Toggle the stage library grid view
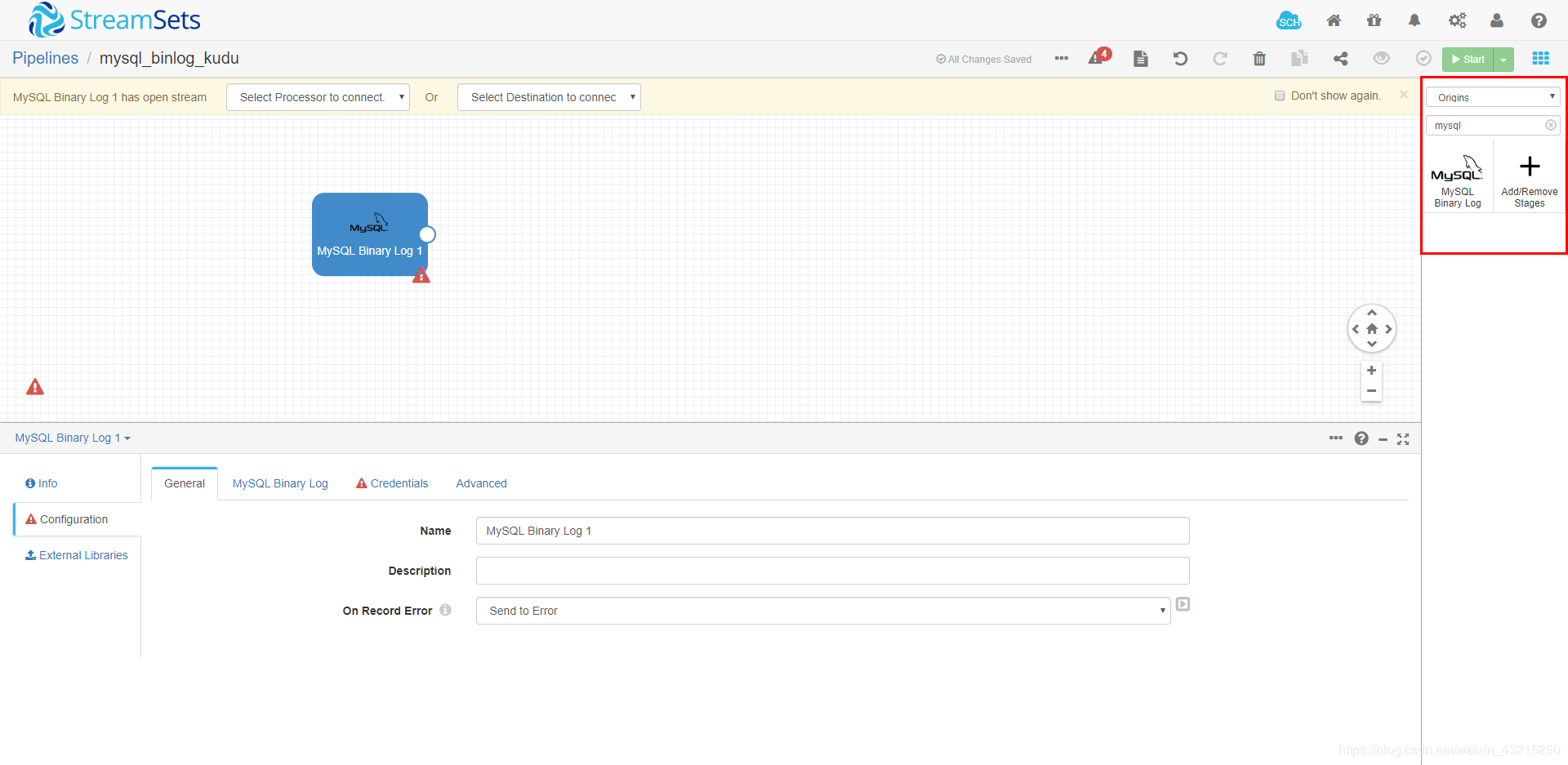Viewport: 1568px width, 765px height. 1541,58
